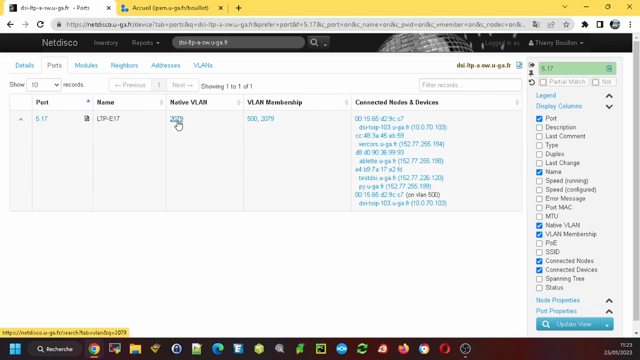Enable the Description column checkbox
Screen dimensions: 640x360
pyautogui.click(x=539, y=128)
